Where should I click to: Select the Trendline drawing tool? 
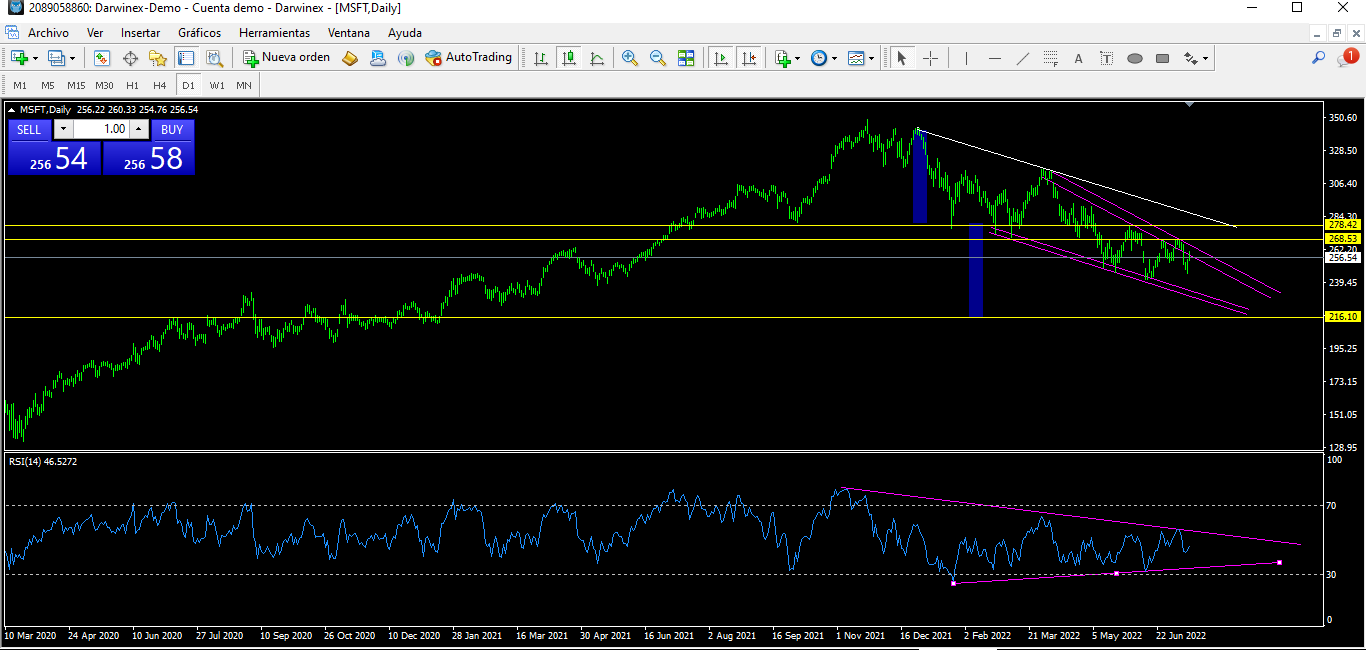(x=1023, y=58)
